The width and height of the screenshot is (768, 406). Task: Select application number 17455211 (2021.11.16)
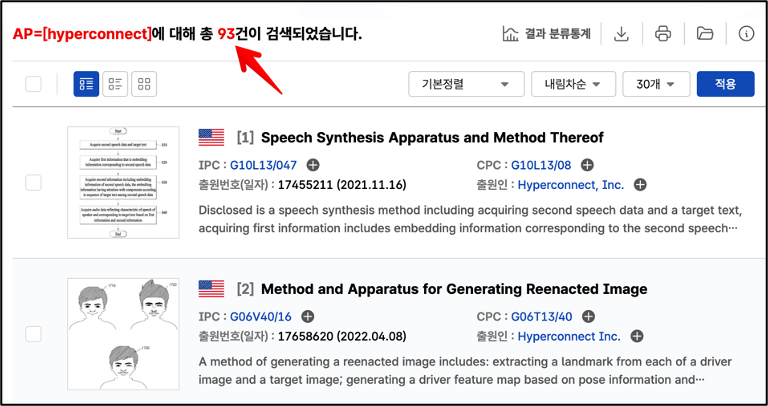pos(342,185)
